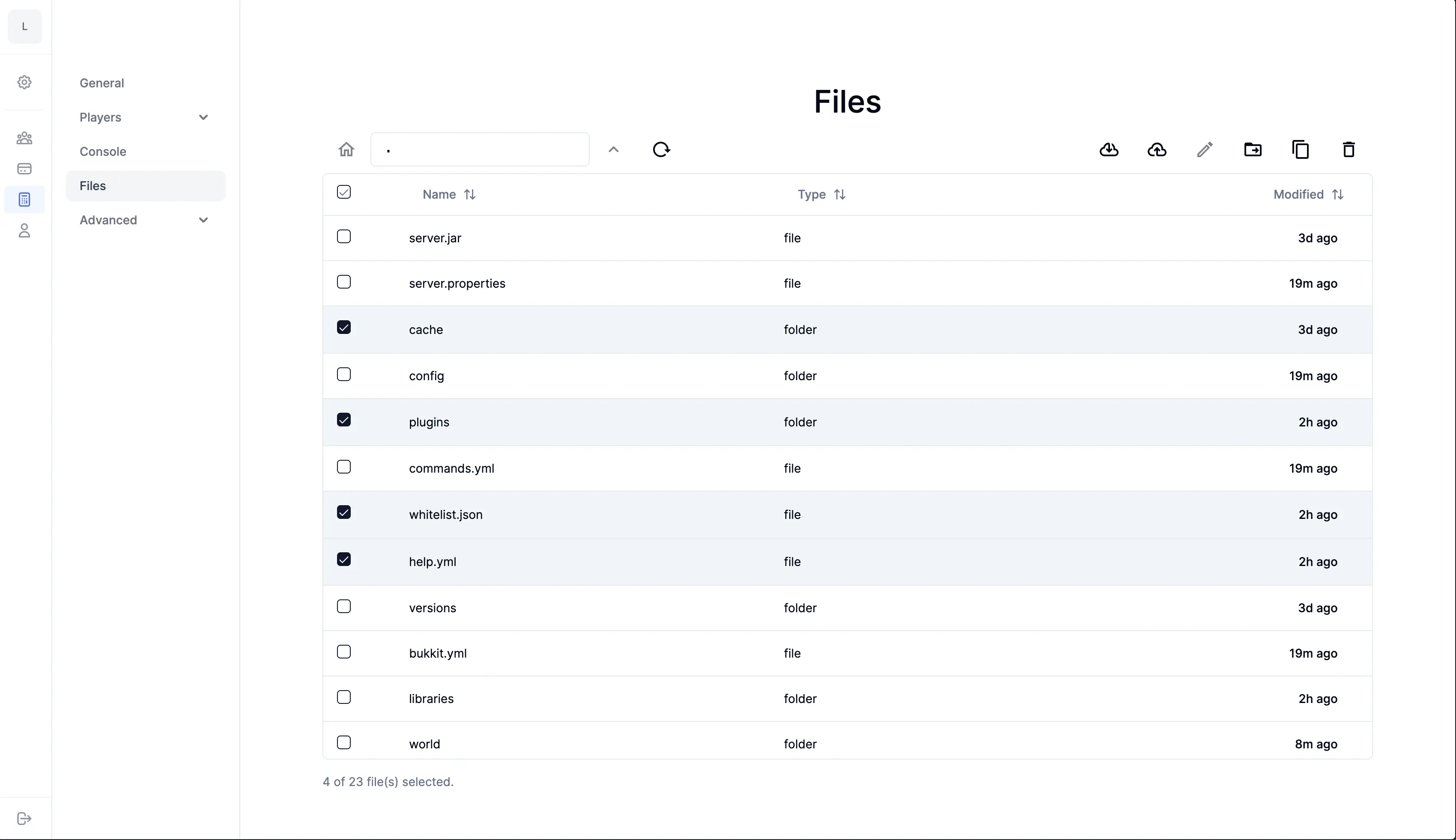Click the navigate to parent directory icon
This screenshot has width=1456, height=840.
tap(614, 149)
